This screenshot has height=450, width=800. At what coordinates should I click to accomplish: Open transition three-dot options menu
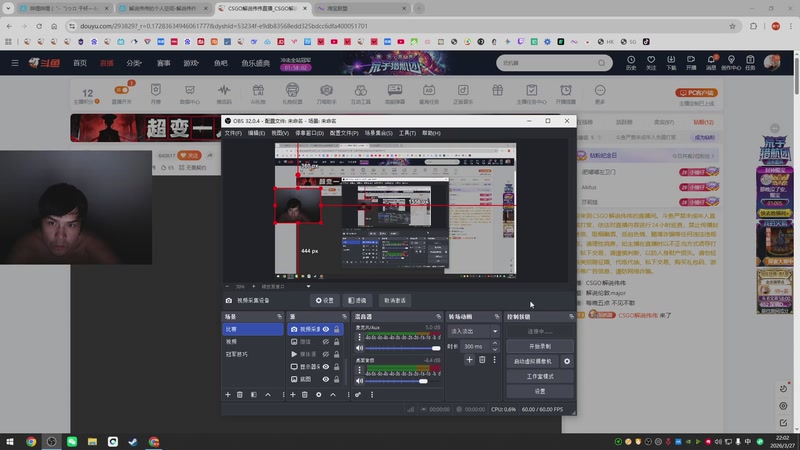point(494,360)
